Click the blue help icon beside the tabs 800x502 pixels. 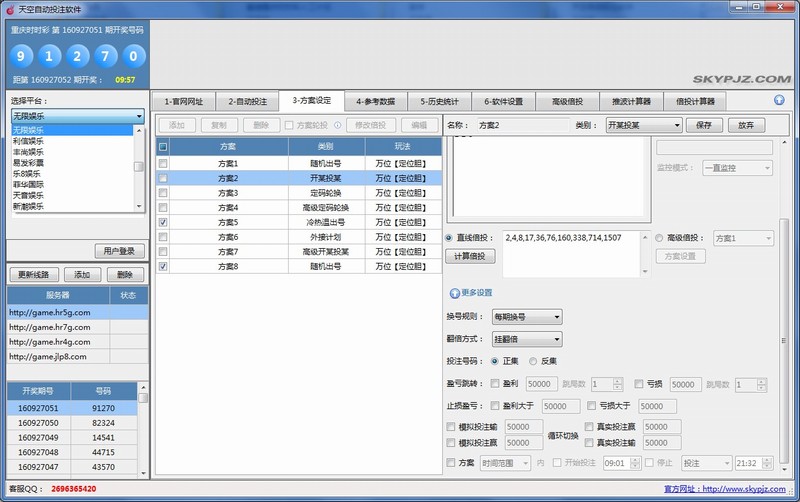pyautogui.click(x=779, y=101)
